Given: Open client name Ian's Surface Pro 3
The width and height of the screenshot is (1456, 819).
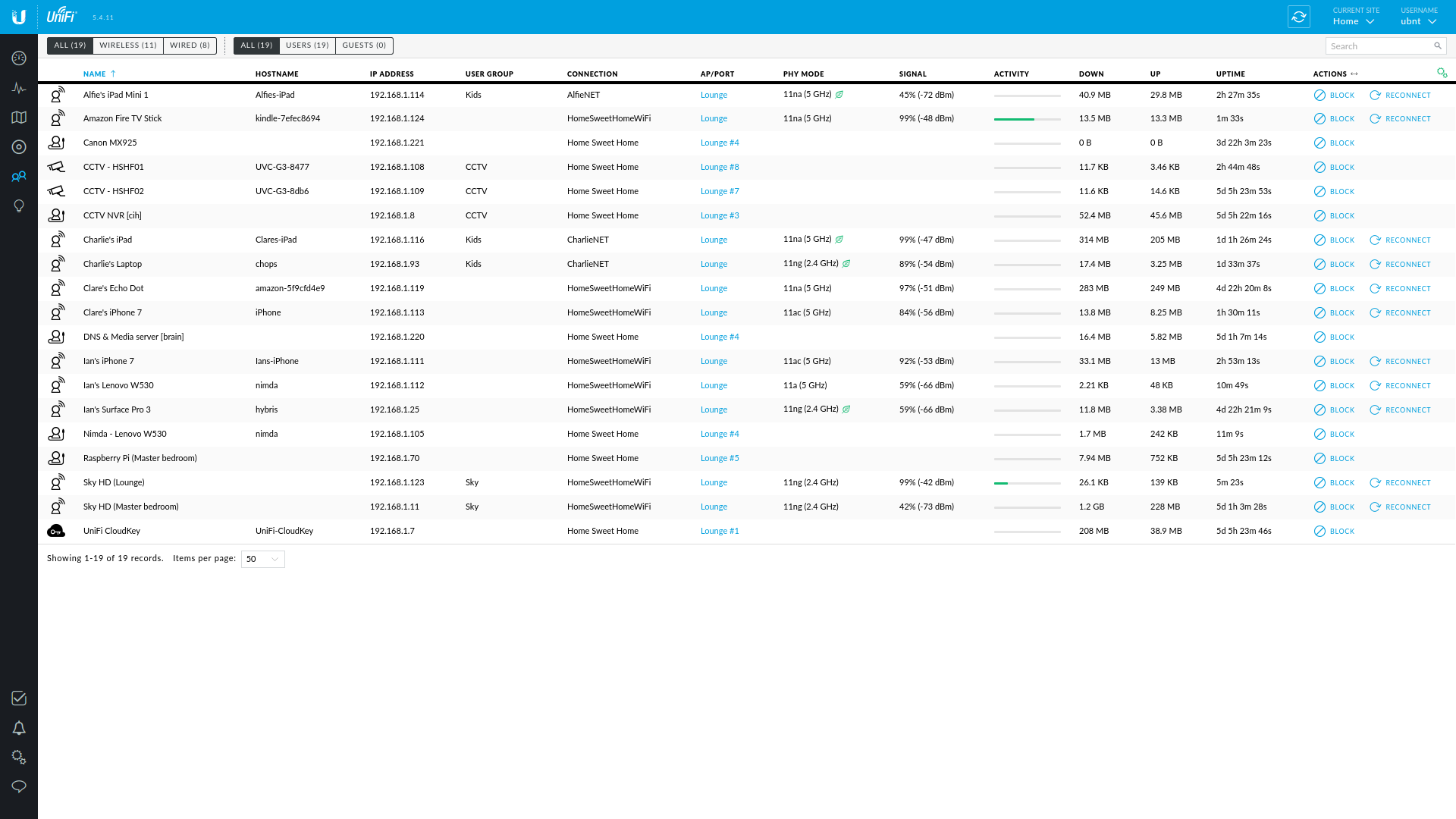Looking at the screenshot, I should point(117,409).
